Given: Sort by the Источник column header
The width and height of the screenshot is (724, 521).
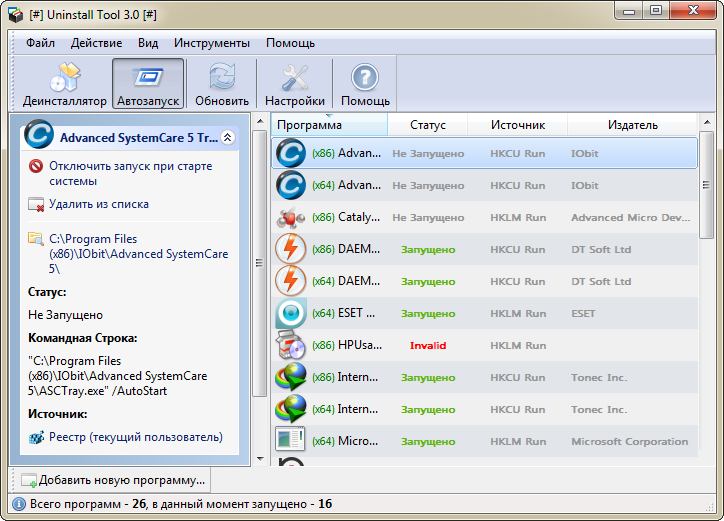Looking at the screenshot, I should pyautogui.click(x=518, y=125).
